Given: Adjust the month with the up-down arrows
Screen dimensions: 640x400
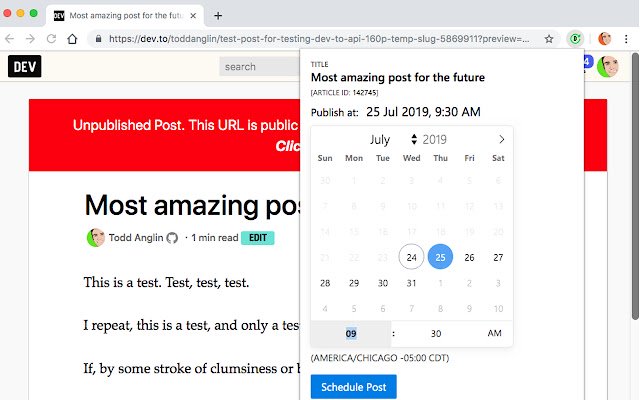Looking at the screenshot, I should coord(414,139).
